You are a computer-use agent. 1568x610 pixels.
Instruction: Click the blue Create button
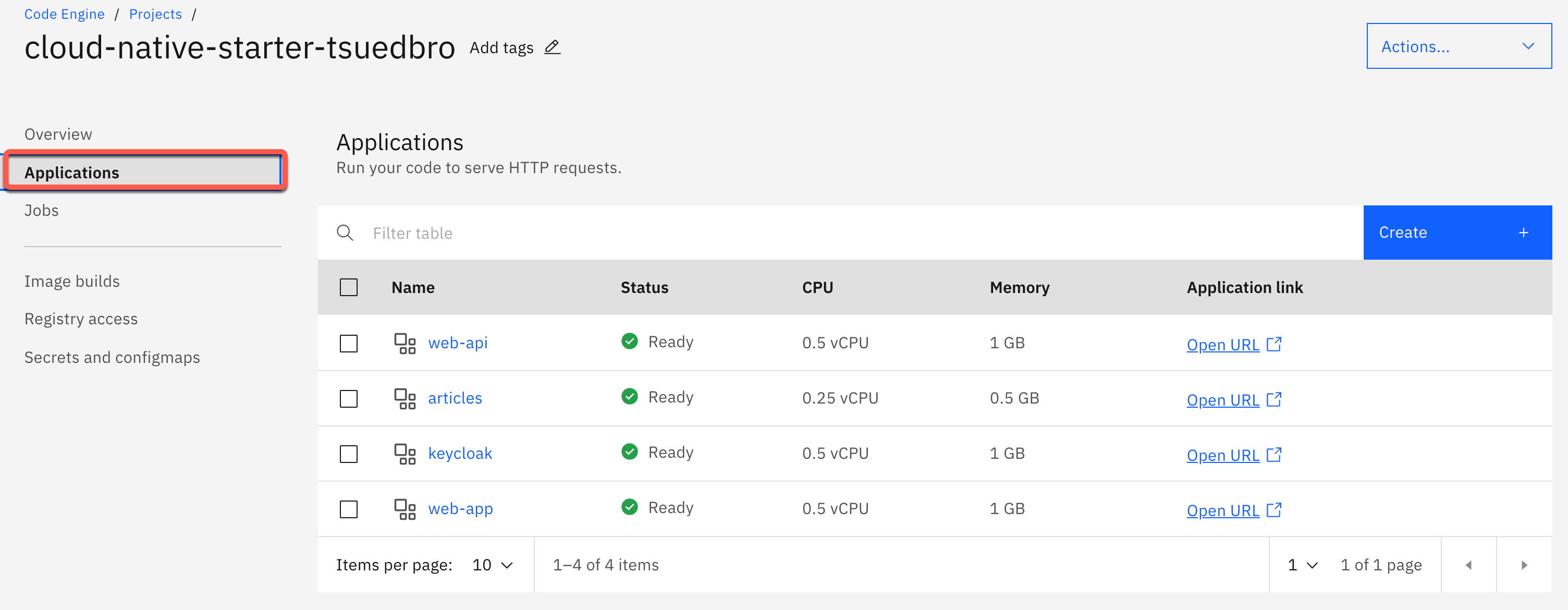(x=1457, y=233)
